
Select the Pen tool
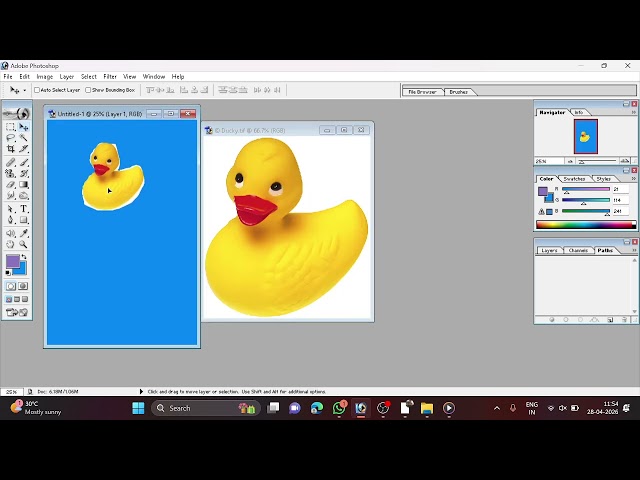11,220
